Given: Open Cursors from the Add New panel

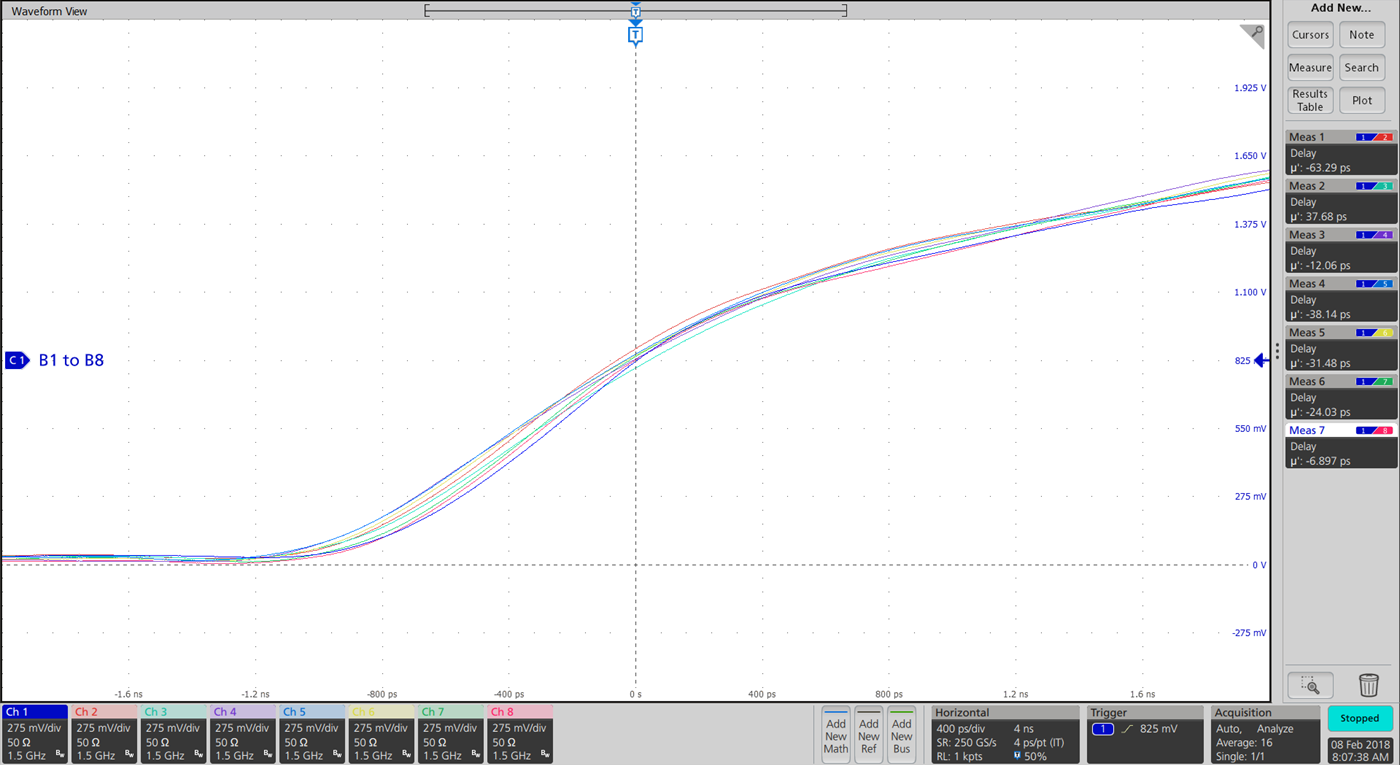Looking at the screenshot, I should tap(1310, 34).
